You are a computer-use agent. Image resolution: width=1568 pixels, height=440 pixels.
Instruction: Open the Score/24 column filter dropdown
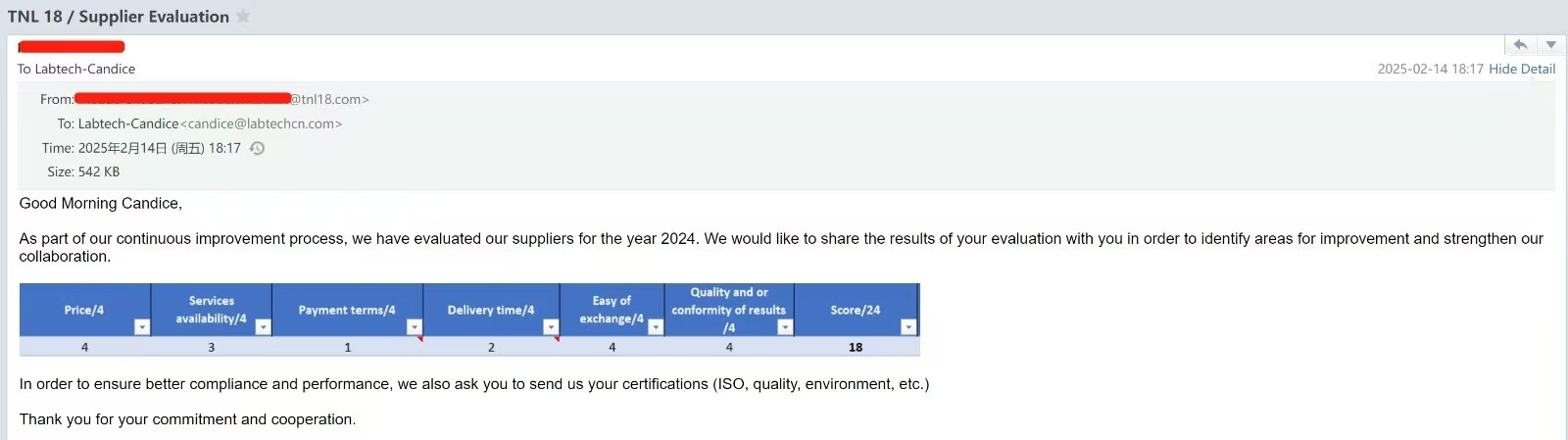click(908, 327)
